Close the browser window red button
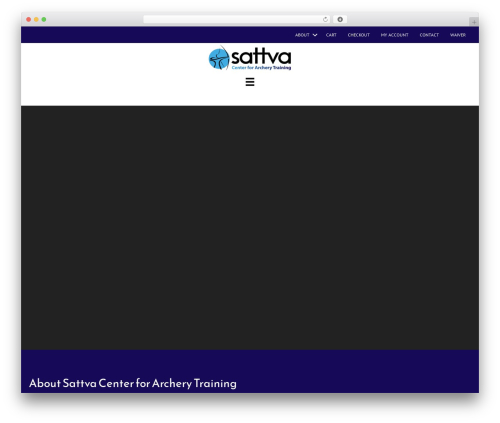The height and width of the screenshot is (423, 500). coord(29,19)
